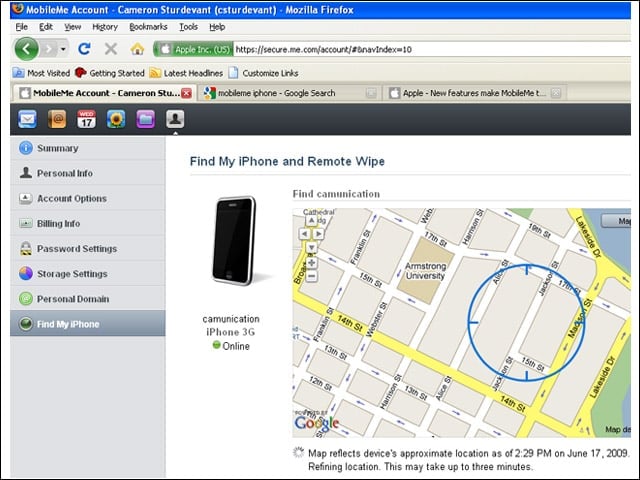Click in the URL address field
The image size is (640, 480).
[x=433, y=49]
